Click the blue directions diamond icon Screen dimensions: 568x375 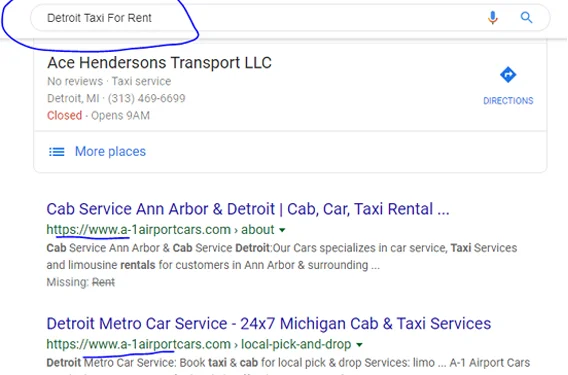(508, 75)
